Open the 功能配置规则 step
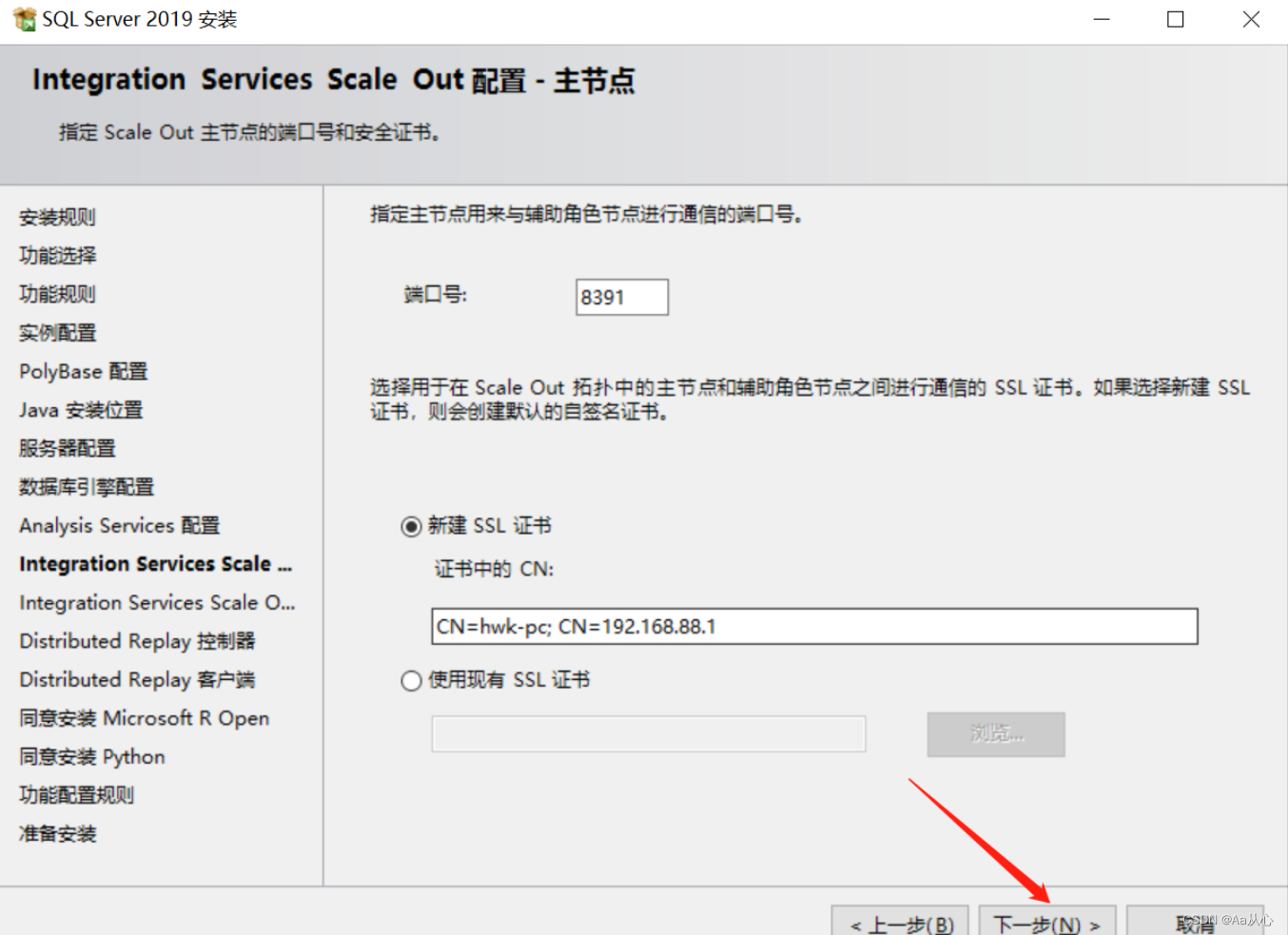1288x935 pixels. click(x=76, y=795)
